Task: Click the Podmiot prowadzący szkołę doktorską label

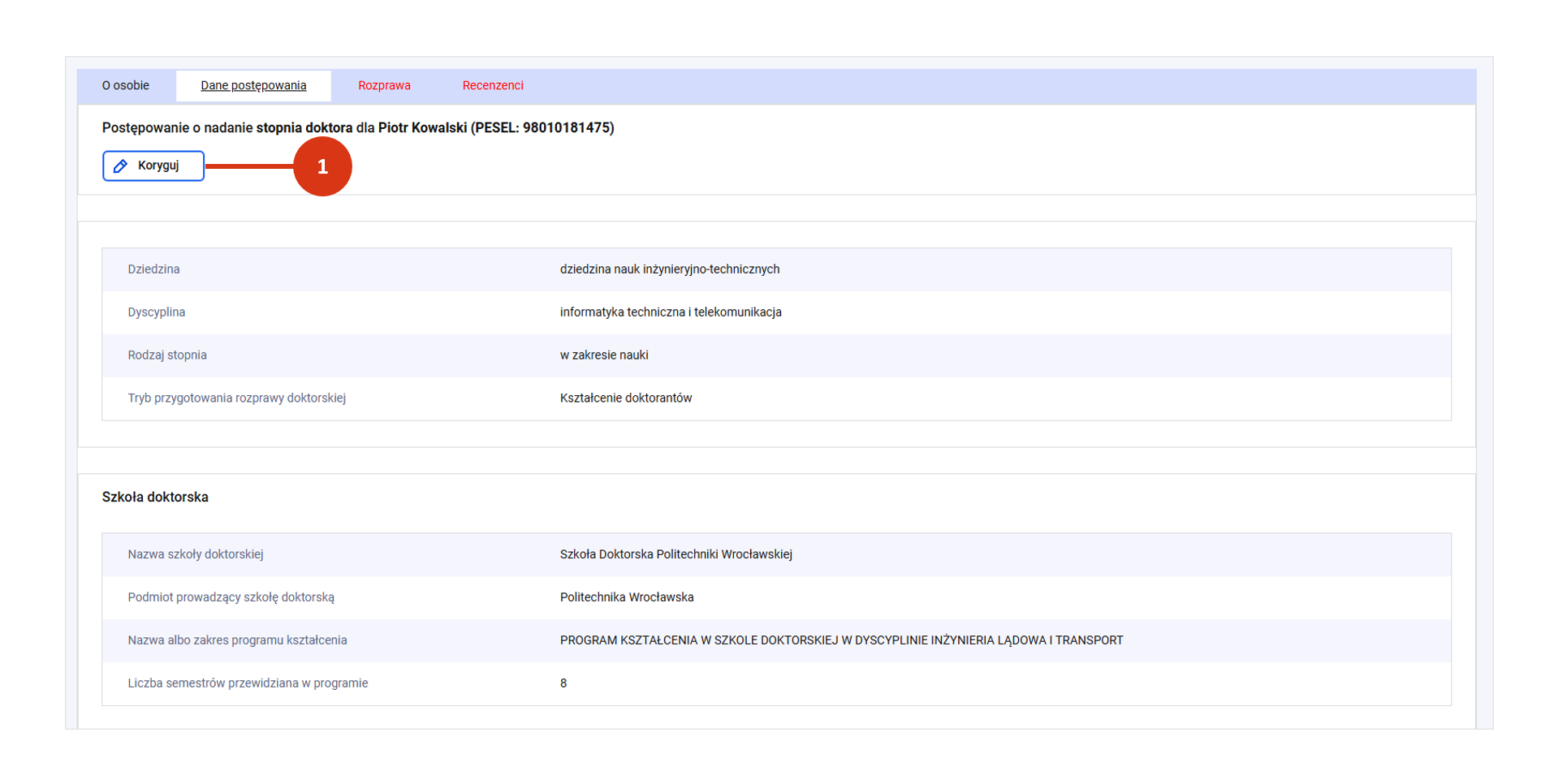Action: click(231, 598)
